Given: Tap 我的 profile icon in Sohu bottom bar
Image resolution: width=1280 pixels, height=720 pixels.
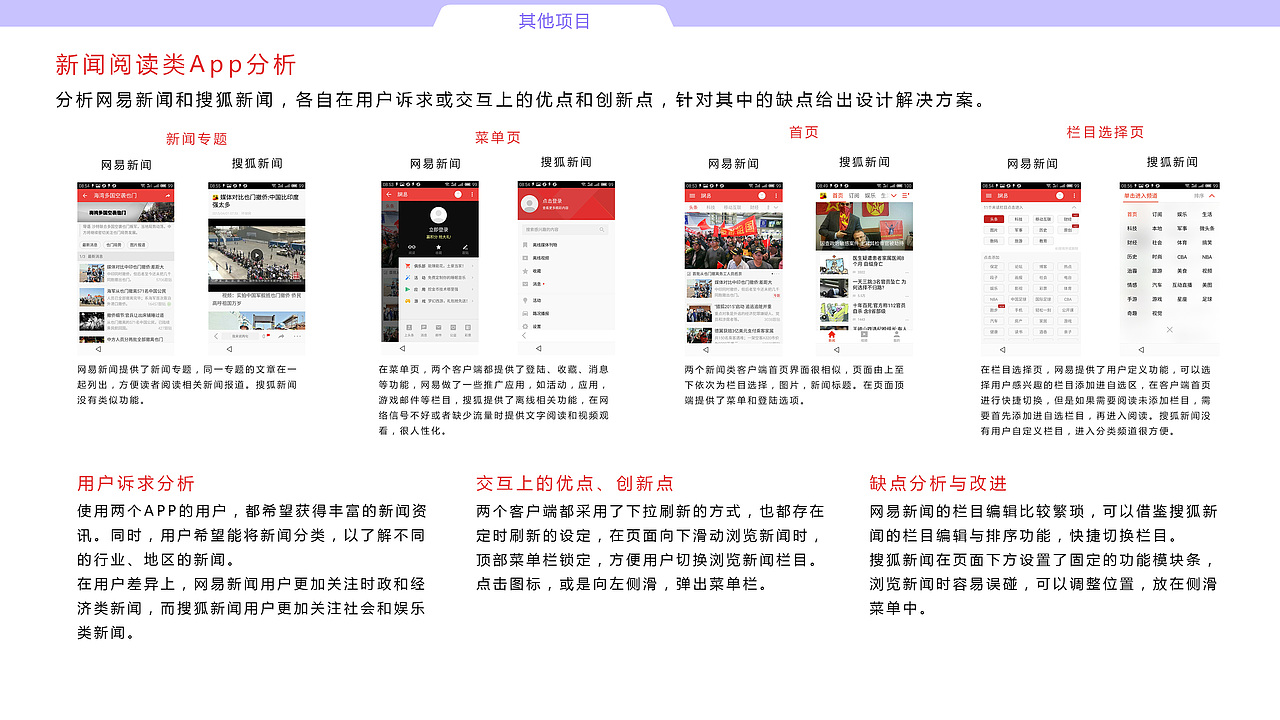Looking at the screenshot, I should [897, 336].
